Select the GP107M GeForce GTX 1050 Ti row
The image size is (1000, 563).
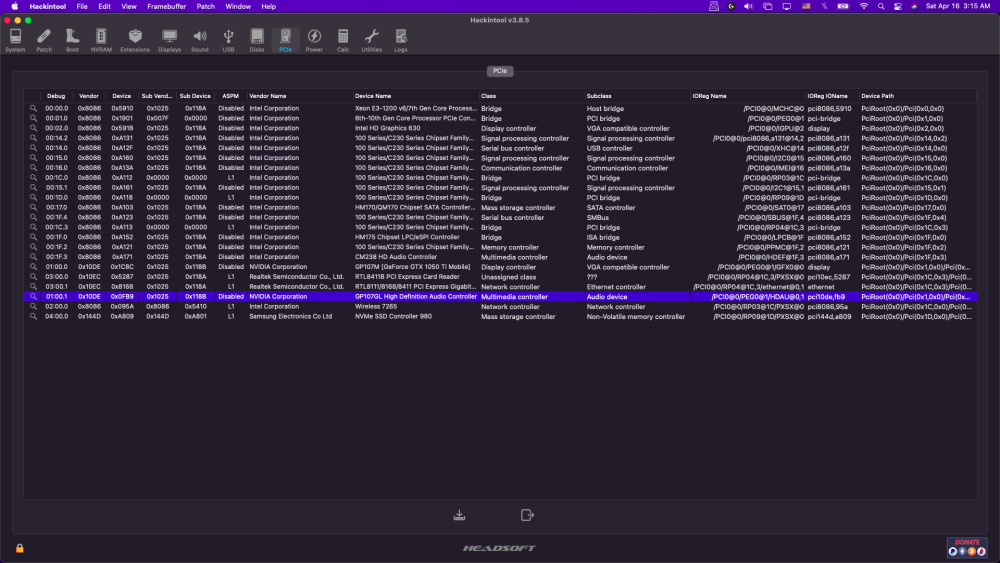(x=500, y=267)
